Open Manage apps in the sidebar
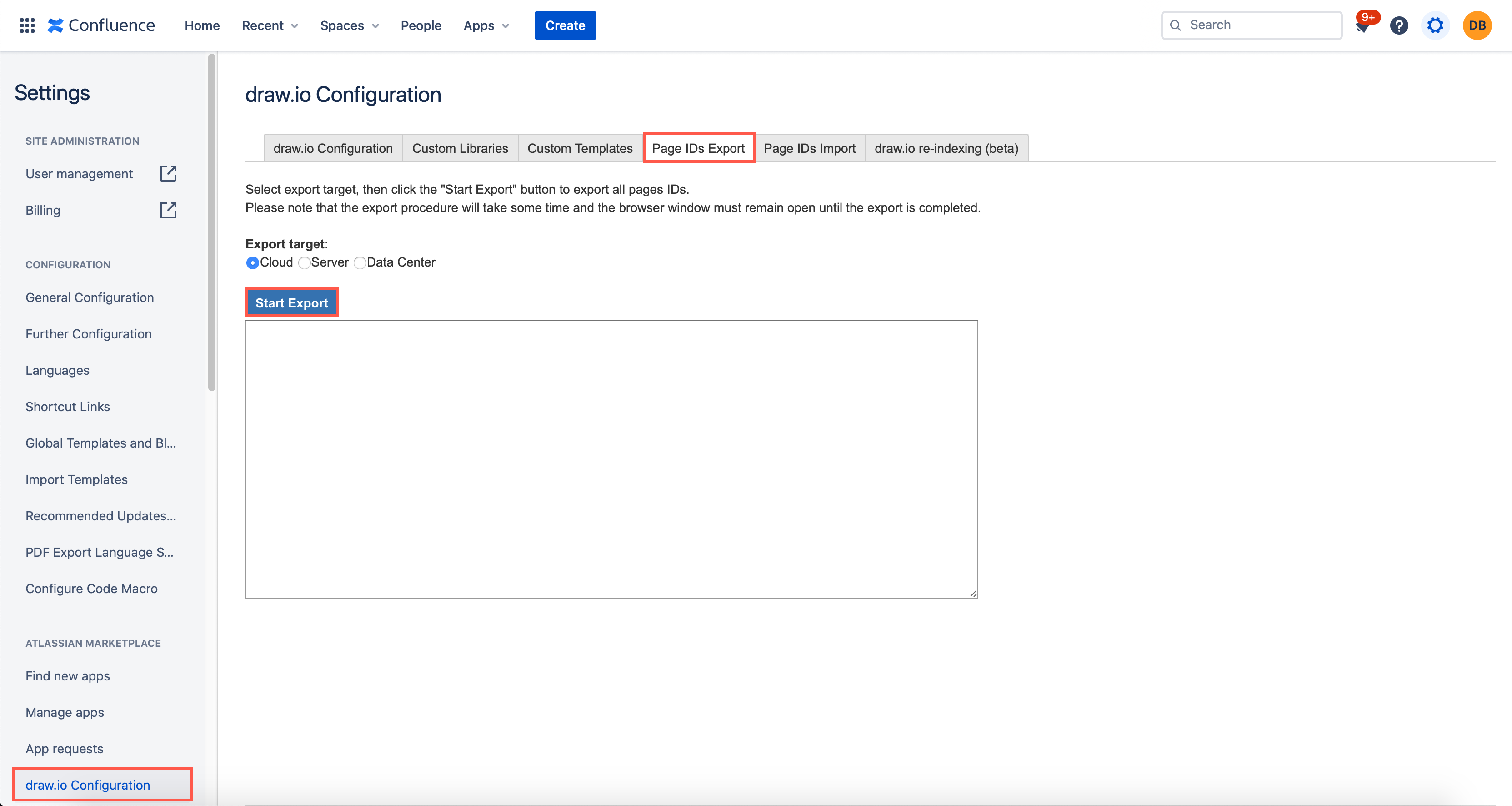The height and width of the screenshot is (806, 1512). click(x=65, y=712)
